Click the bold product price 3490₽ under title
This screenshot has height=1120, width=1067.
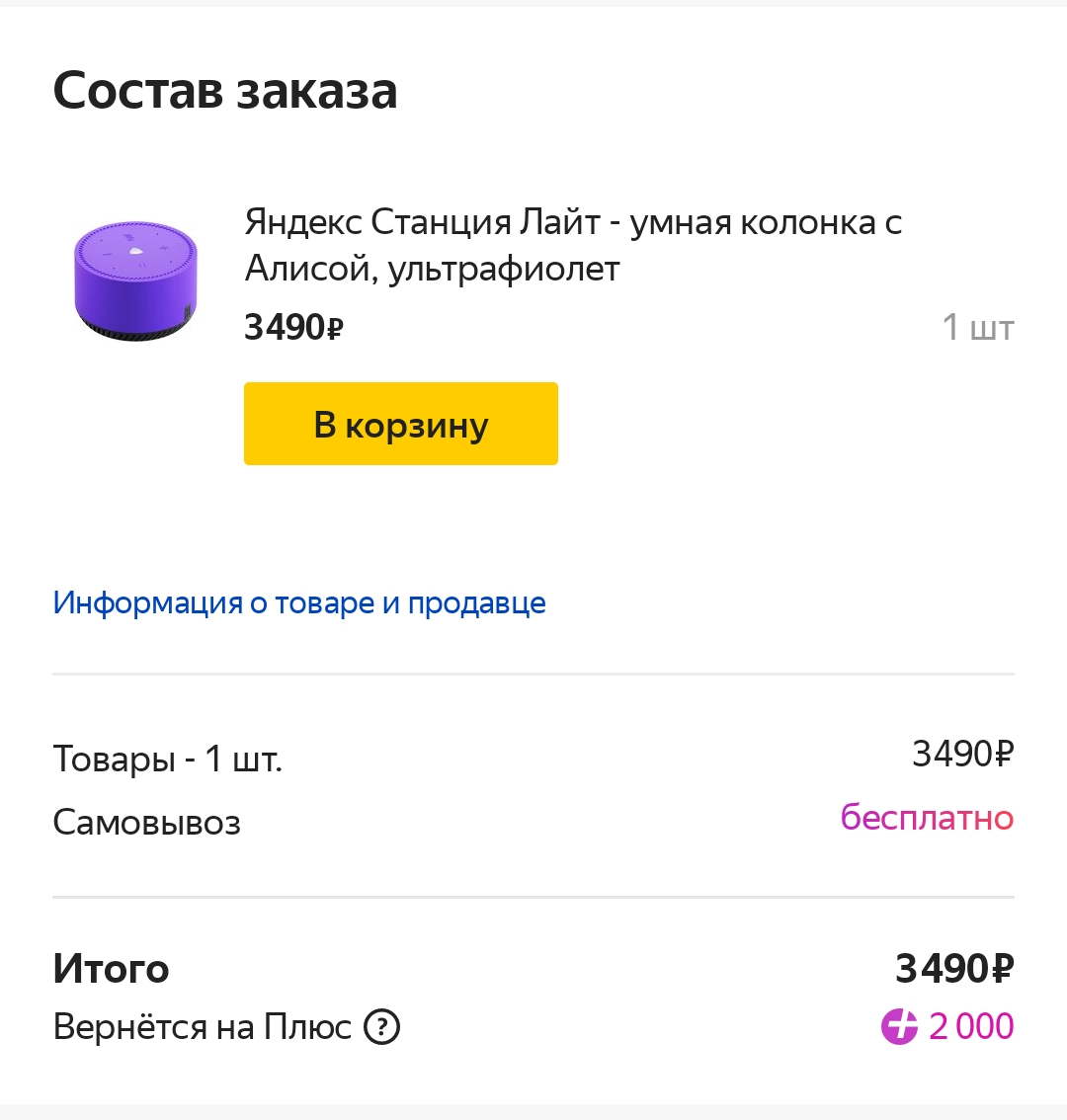293,327
